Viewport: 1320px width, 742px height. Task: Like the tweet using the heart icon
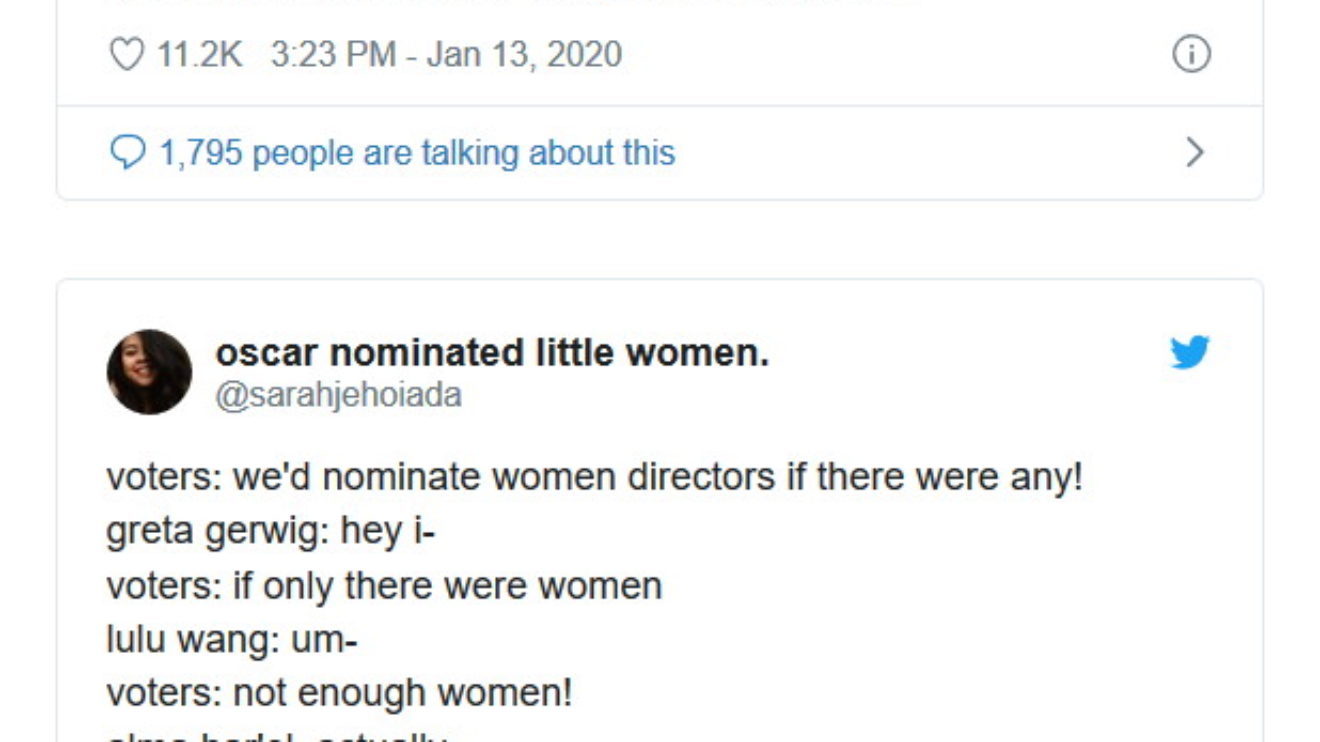pyautogui.click(x=126, y=54)
